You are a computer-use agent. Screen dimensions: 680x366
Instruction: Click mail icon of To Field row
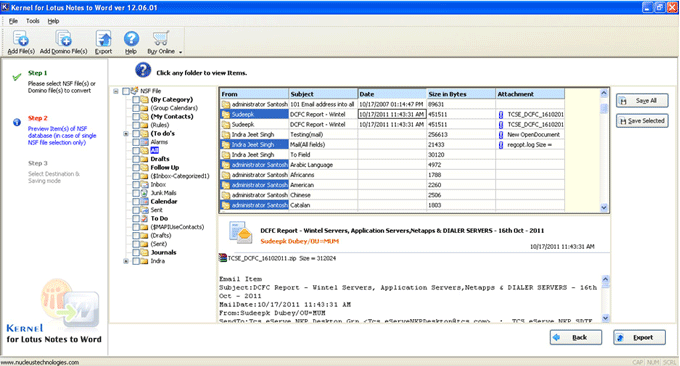click(226, 155)
